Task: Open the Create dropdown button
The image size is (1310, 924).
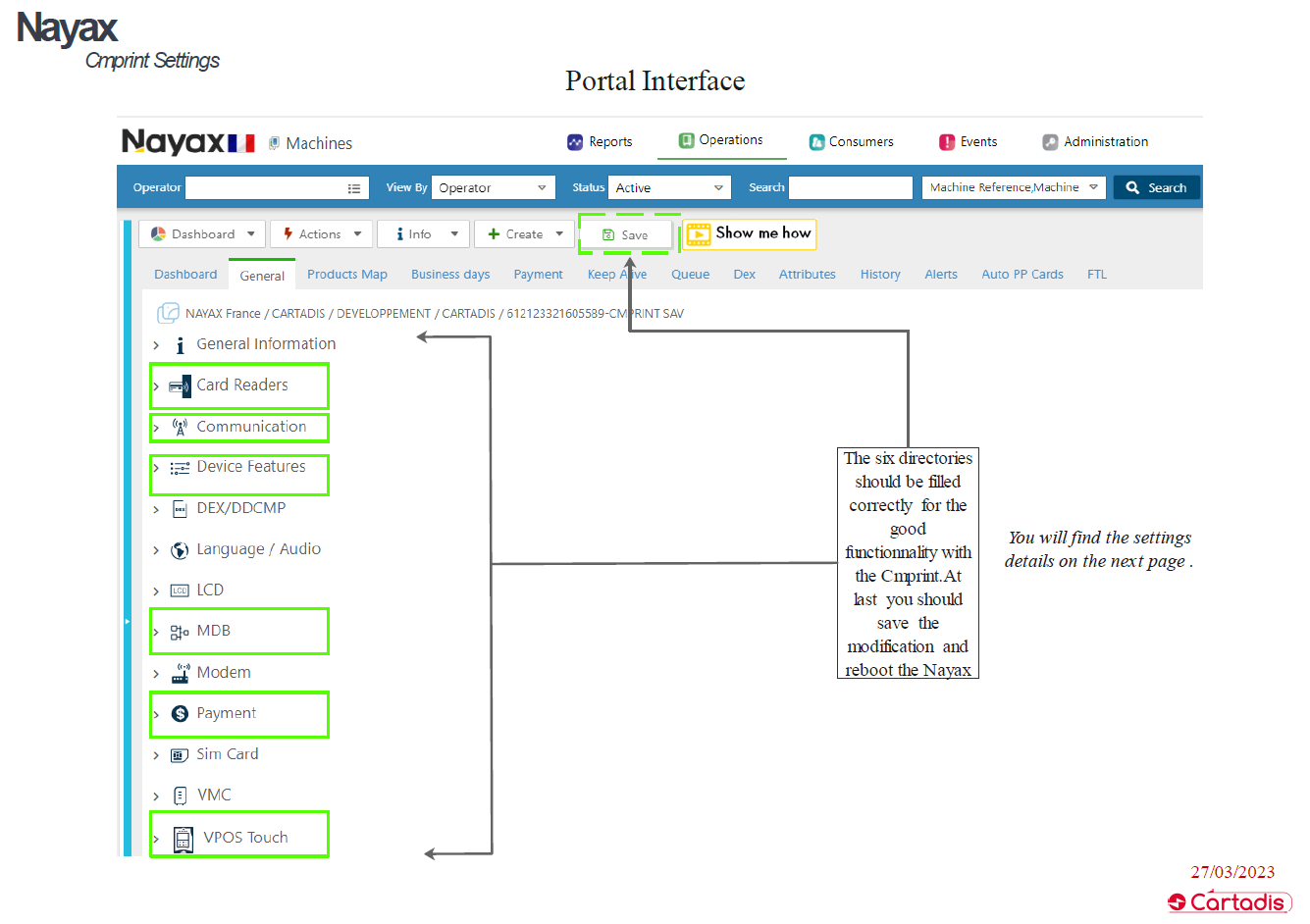Action: pos(524,234)
